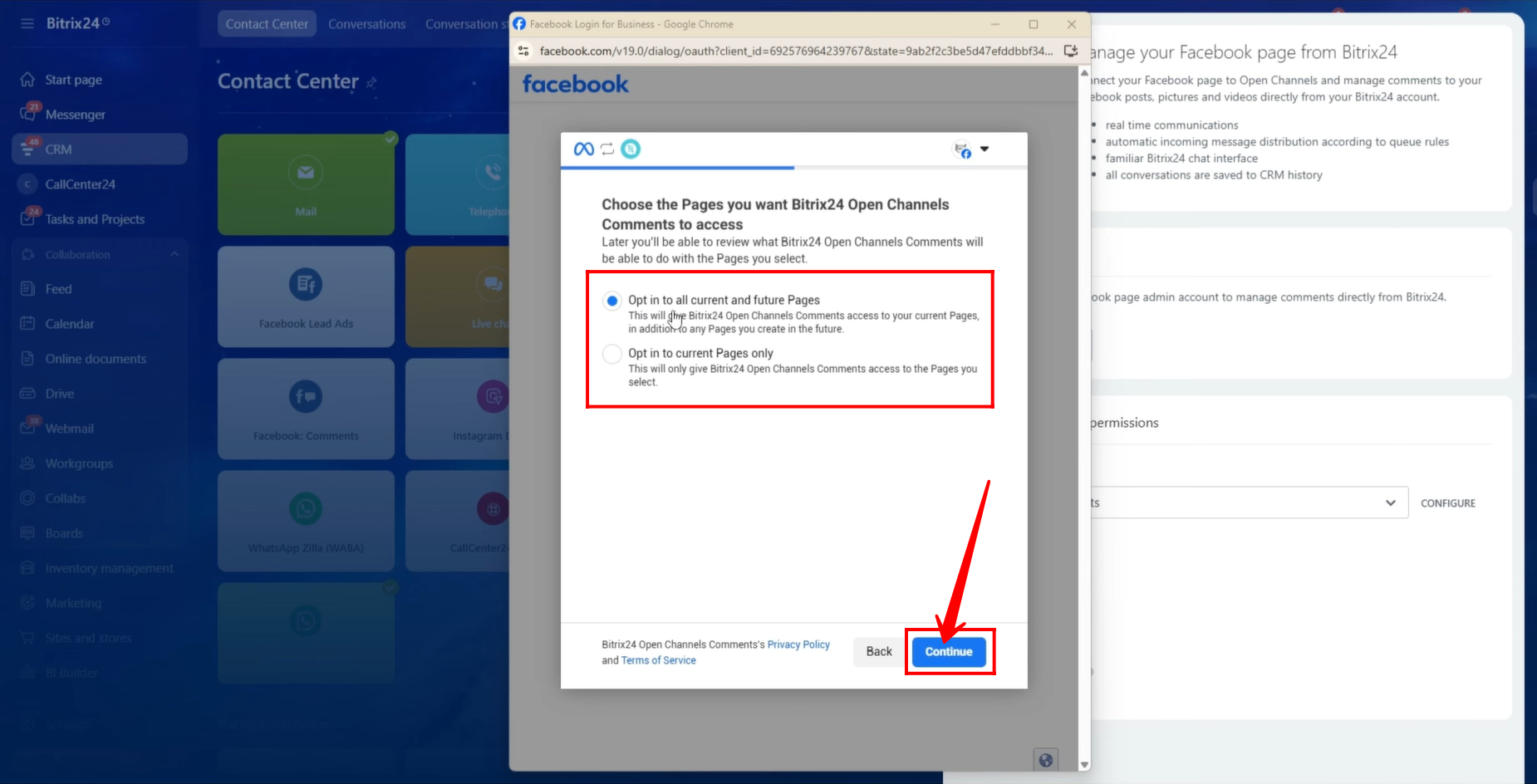Click the Facebook URL address bar

pos(795,51)
